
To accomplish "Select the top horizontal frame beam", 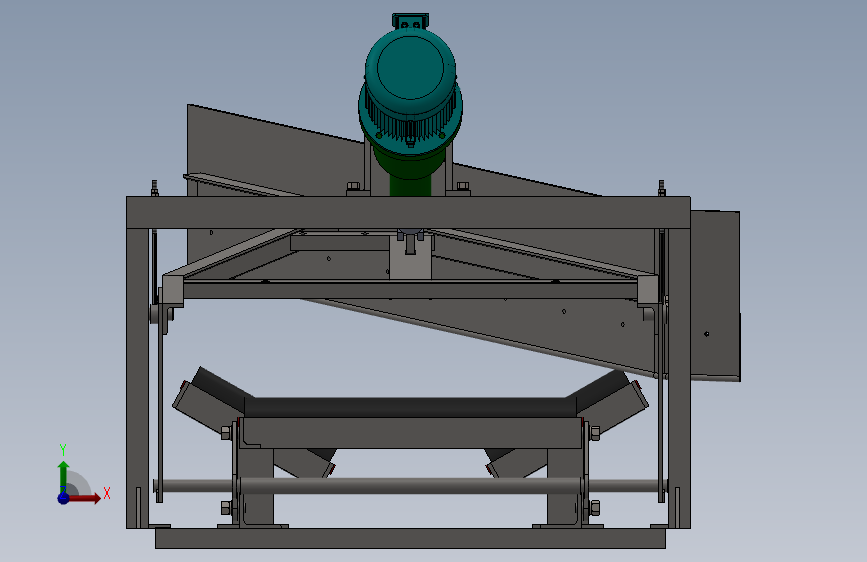I will (x=408, y=212).
